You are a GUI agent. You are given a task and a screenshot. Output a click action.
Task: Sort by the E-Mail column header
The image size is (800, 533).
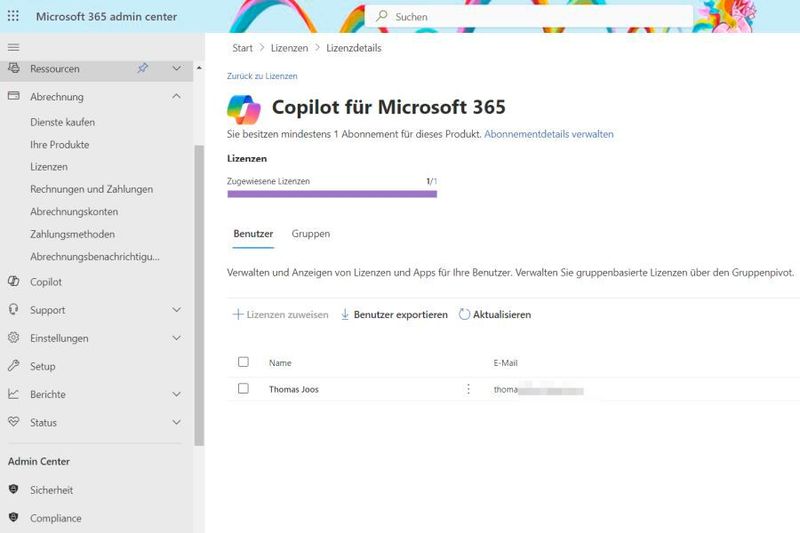505,363
